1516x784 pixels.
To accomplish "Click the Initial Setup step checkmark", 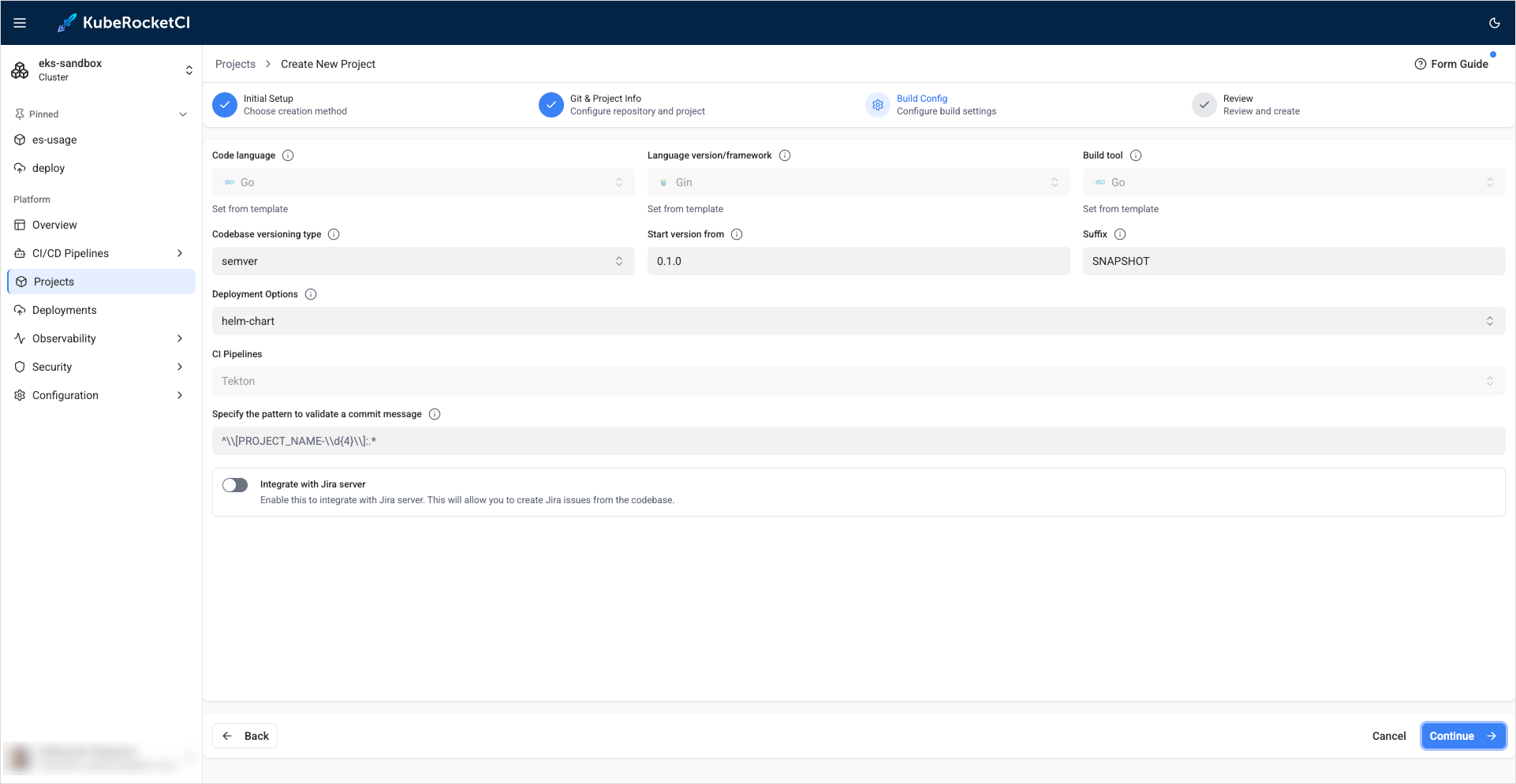I will pos(225,105).
